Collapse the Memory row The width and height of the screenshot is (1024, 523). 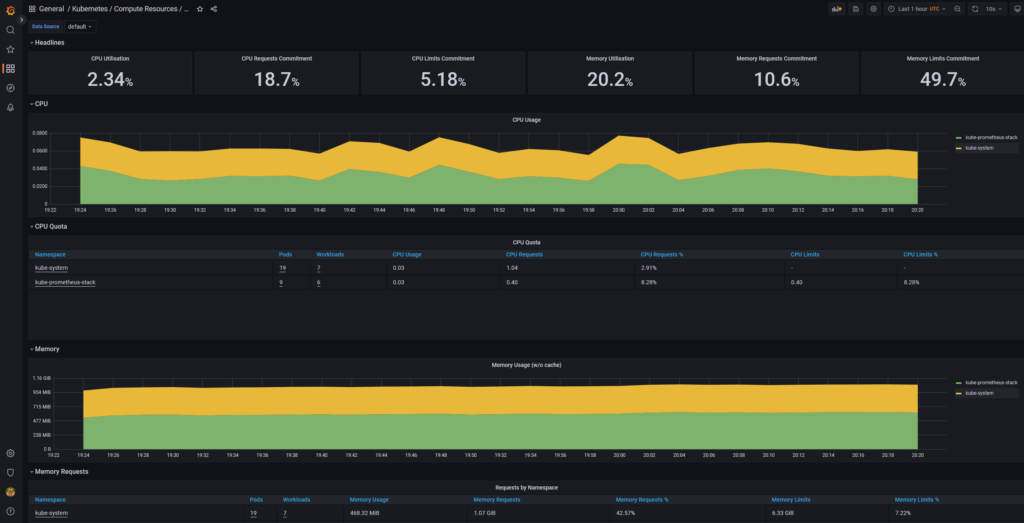(44, 349)
